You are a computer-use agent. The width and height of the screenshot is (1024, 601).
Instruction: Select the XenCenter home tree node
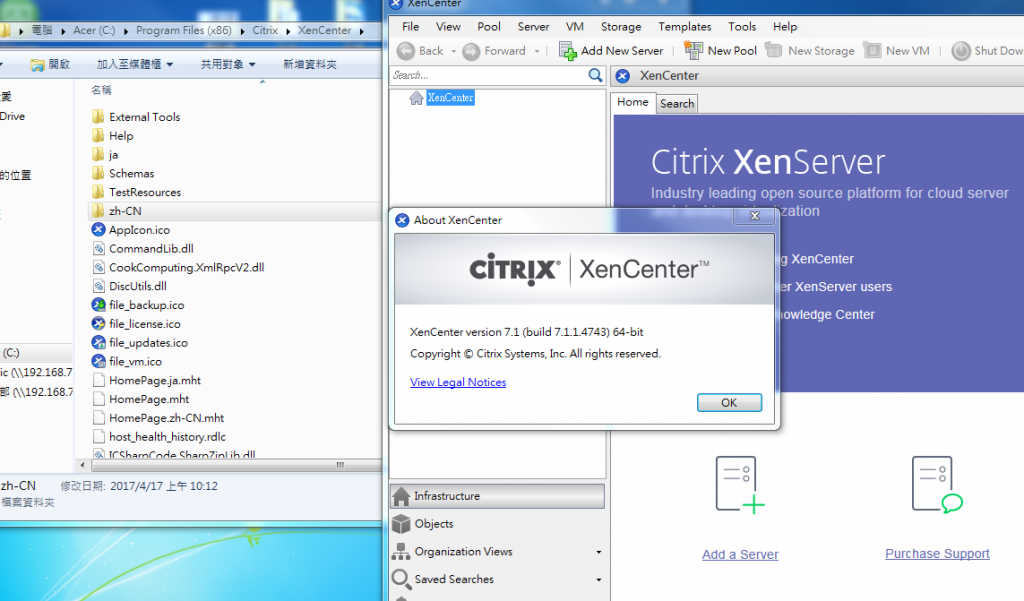point(451,97)
